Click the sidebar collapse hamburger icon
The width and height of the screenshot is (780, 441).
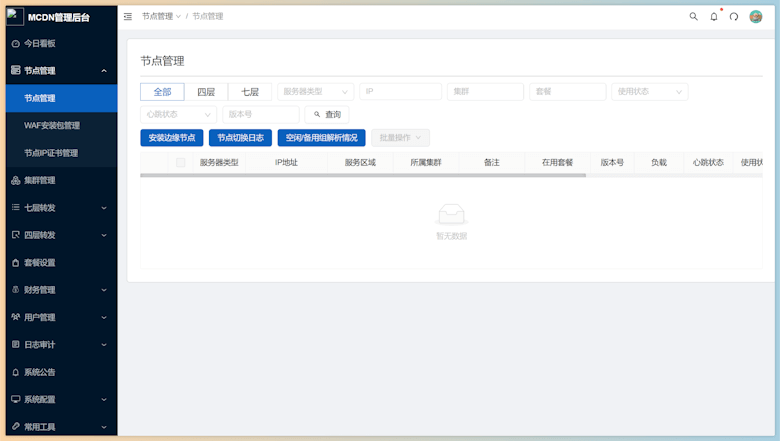(128, 16)
